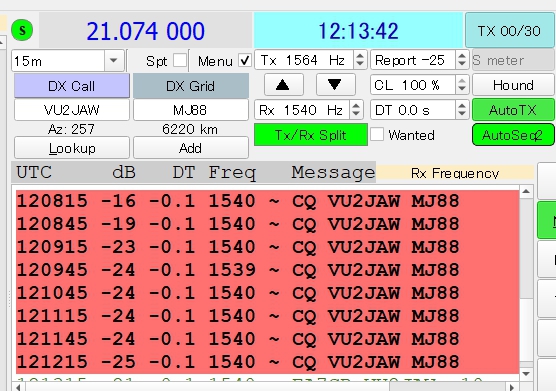Click the horizontal scrollbar right arrow
The width and height of the screenshot is (556, 391).
pos(512,386)
